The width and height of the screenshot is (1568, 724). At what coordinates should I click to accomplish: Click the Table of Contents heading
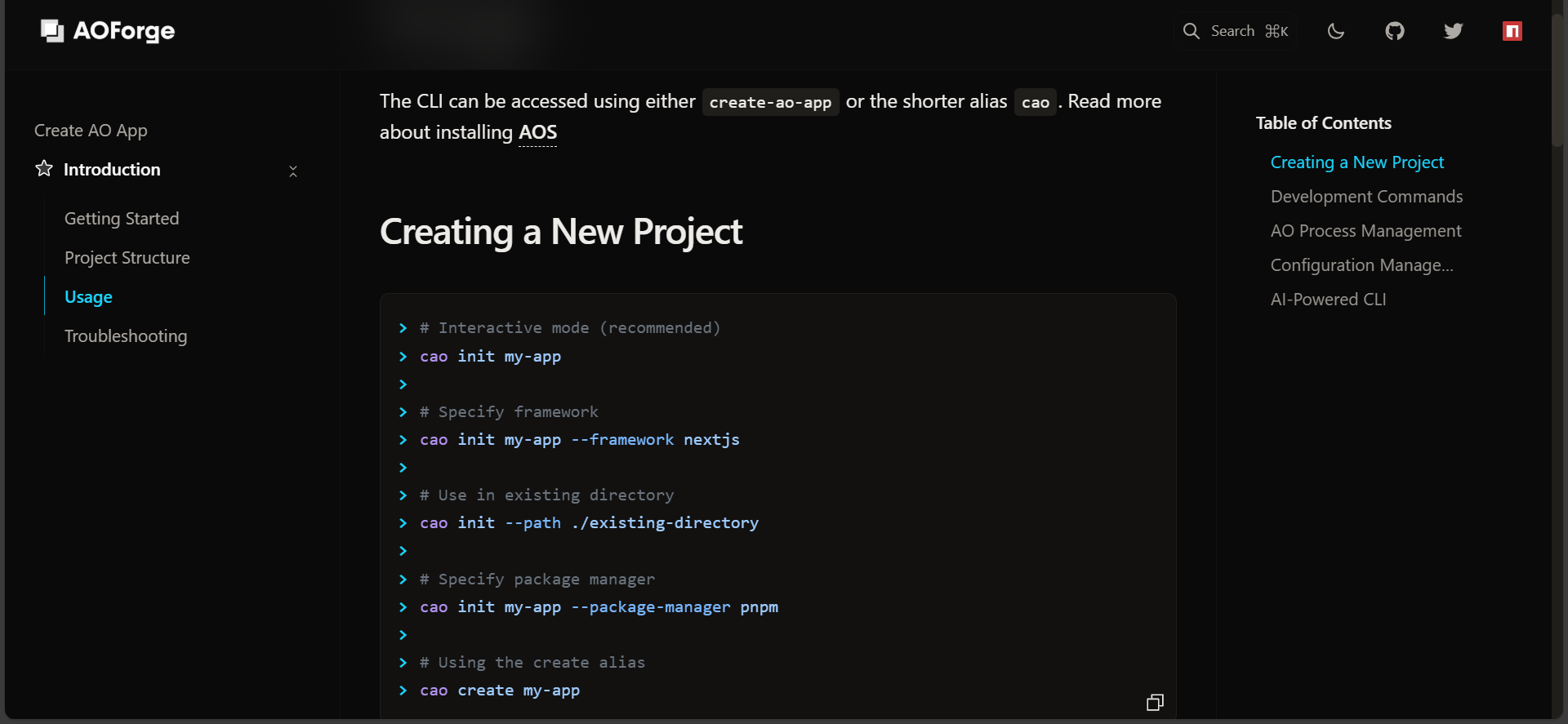pyautogui.click(x=1323, y=123)
